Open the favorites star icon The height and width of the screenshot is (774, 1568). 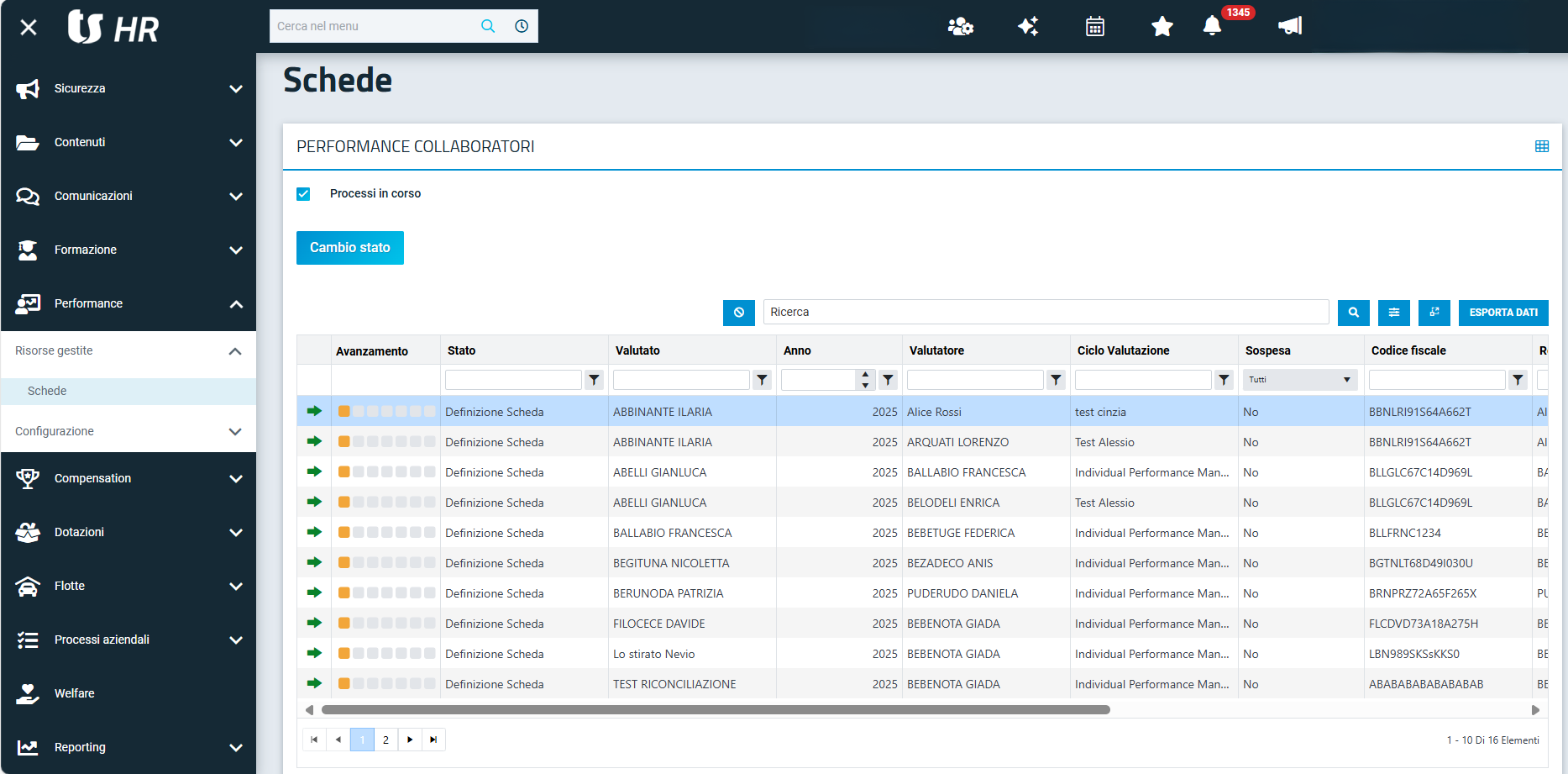point(1162,27)
